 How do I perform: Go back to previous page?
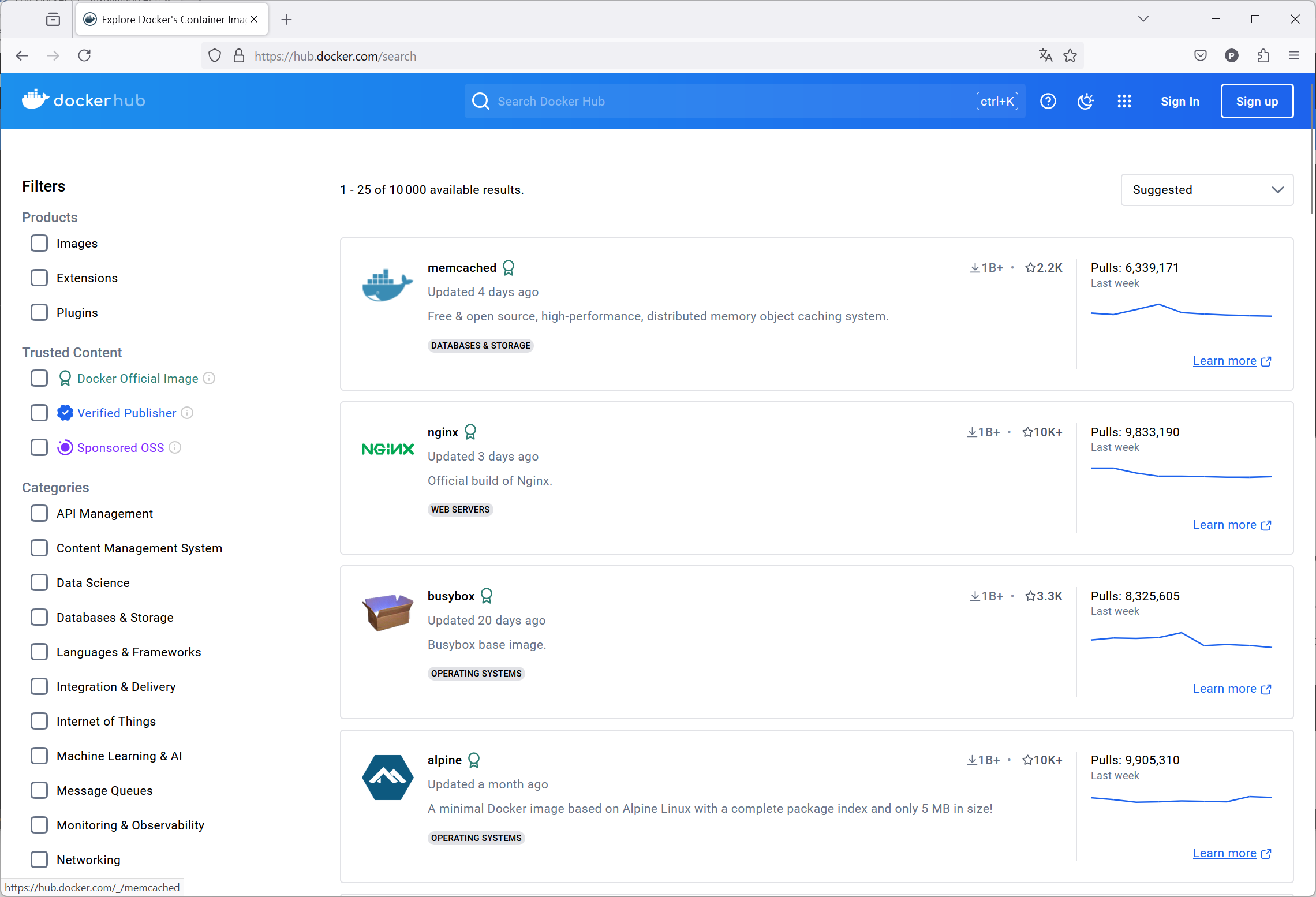point(22,55)
